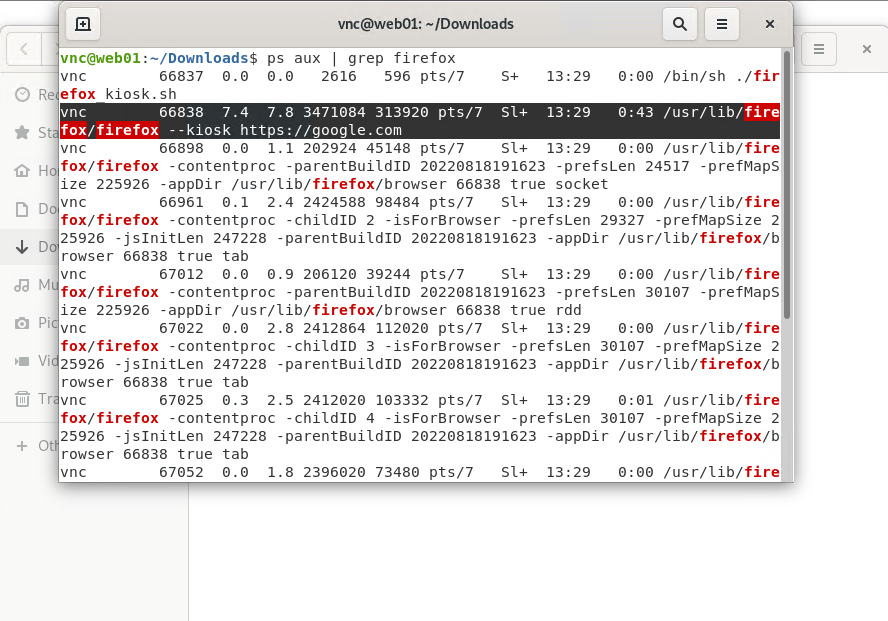Open the Music note icon in sidebar

[x=22, y=285]
